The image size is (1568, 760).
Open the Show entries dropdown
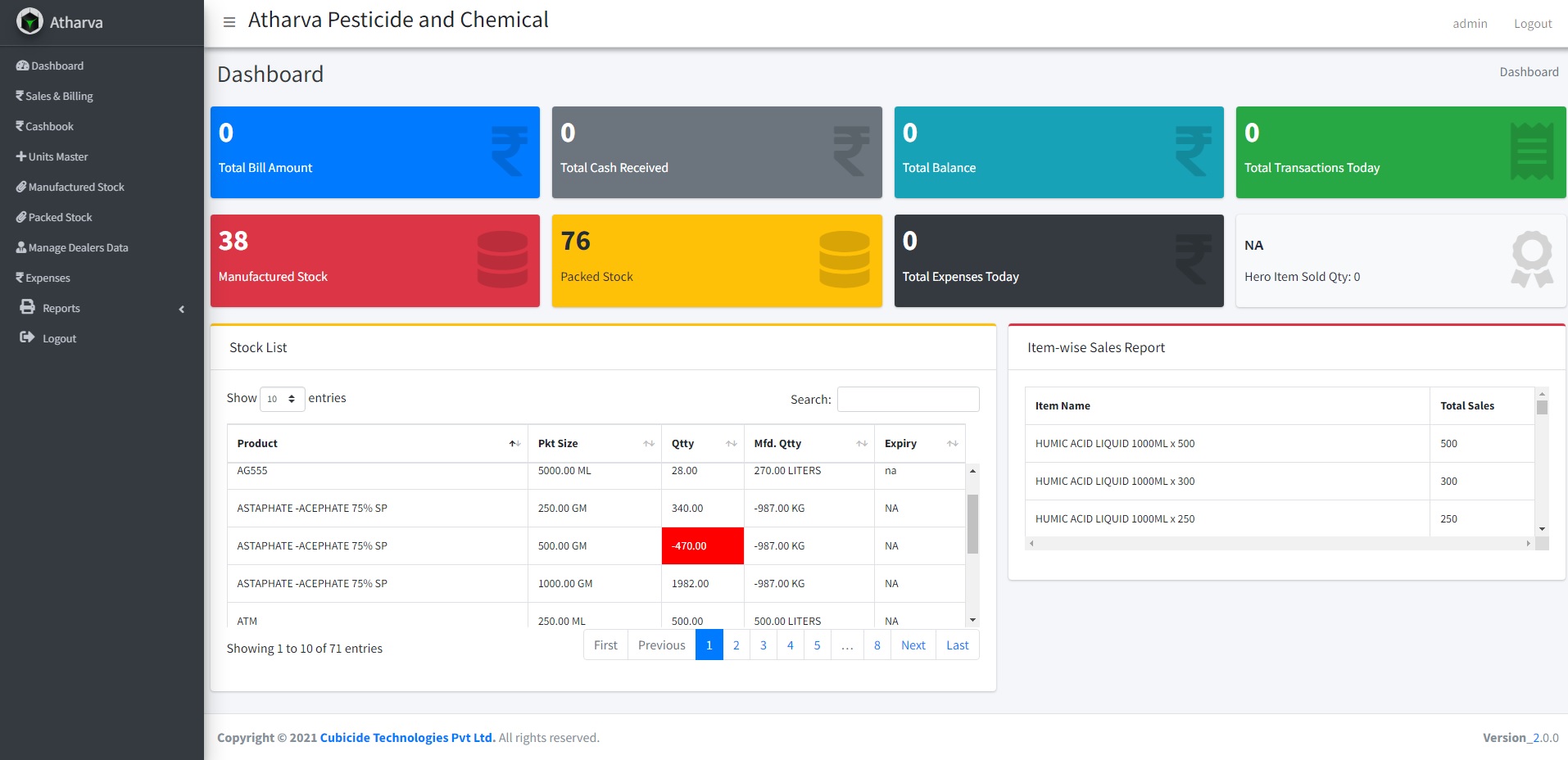282,399
